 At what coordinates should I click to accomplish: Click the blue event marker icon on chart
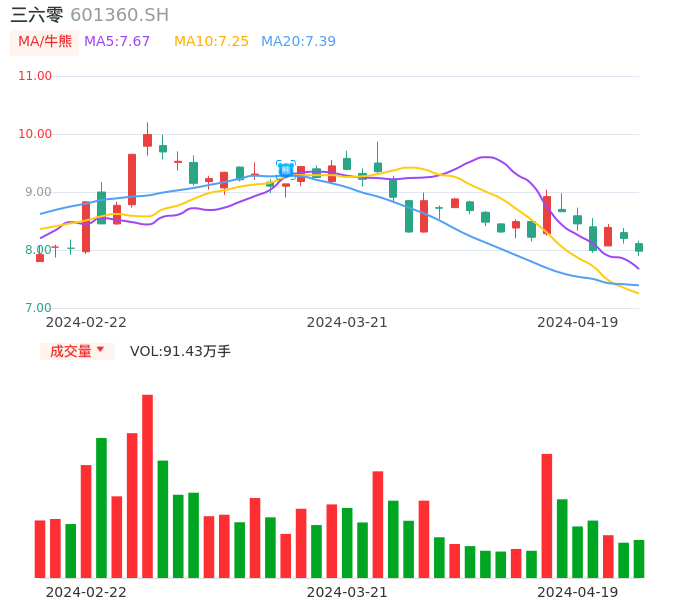(x=285, y=170)
